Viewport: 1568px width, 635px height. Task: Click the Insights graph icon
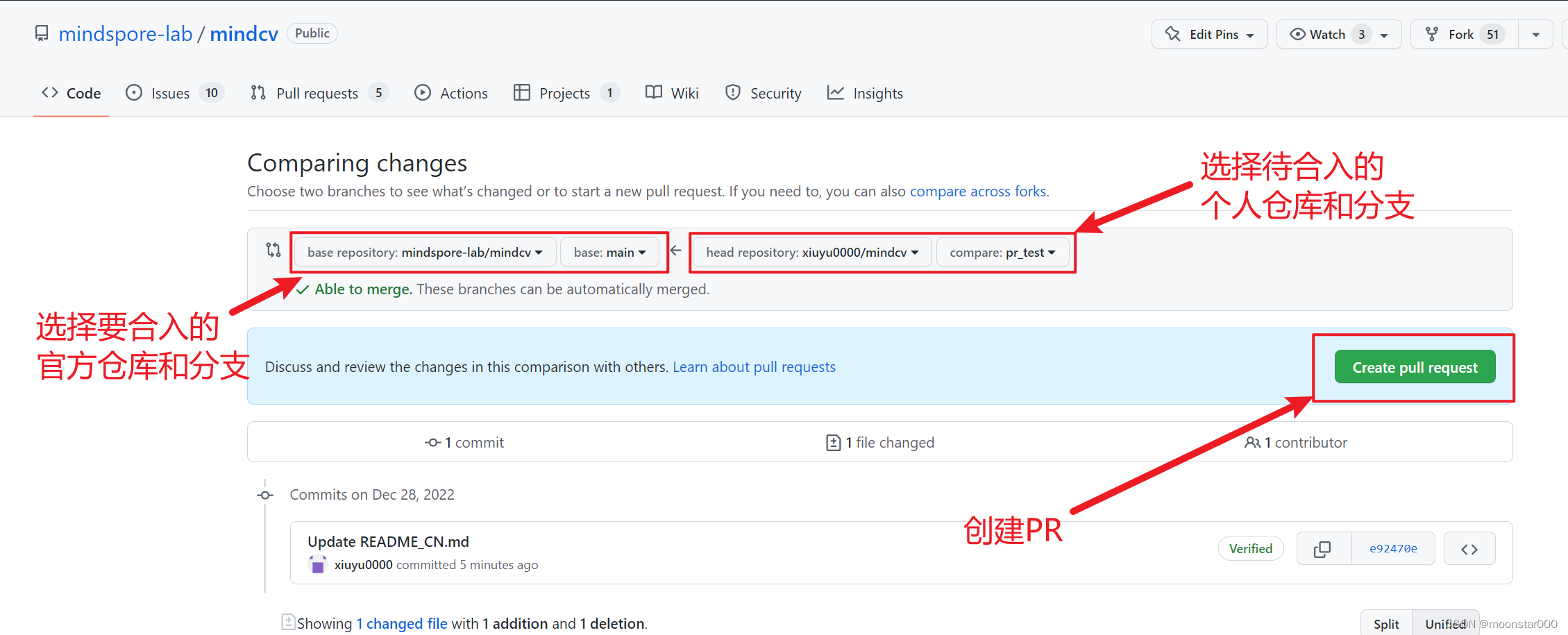tap(836, 92)
